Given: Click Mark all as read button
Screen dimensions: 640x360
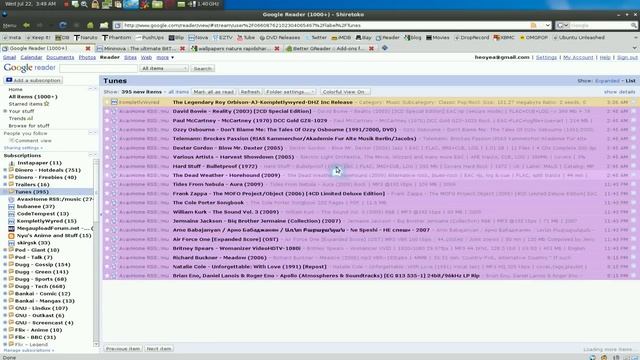Looking at the screenshot, I should [213, 92].
